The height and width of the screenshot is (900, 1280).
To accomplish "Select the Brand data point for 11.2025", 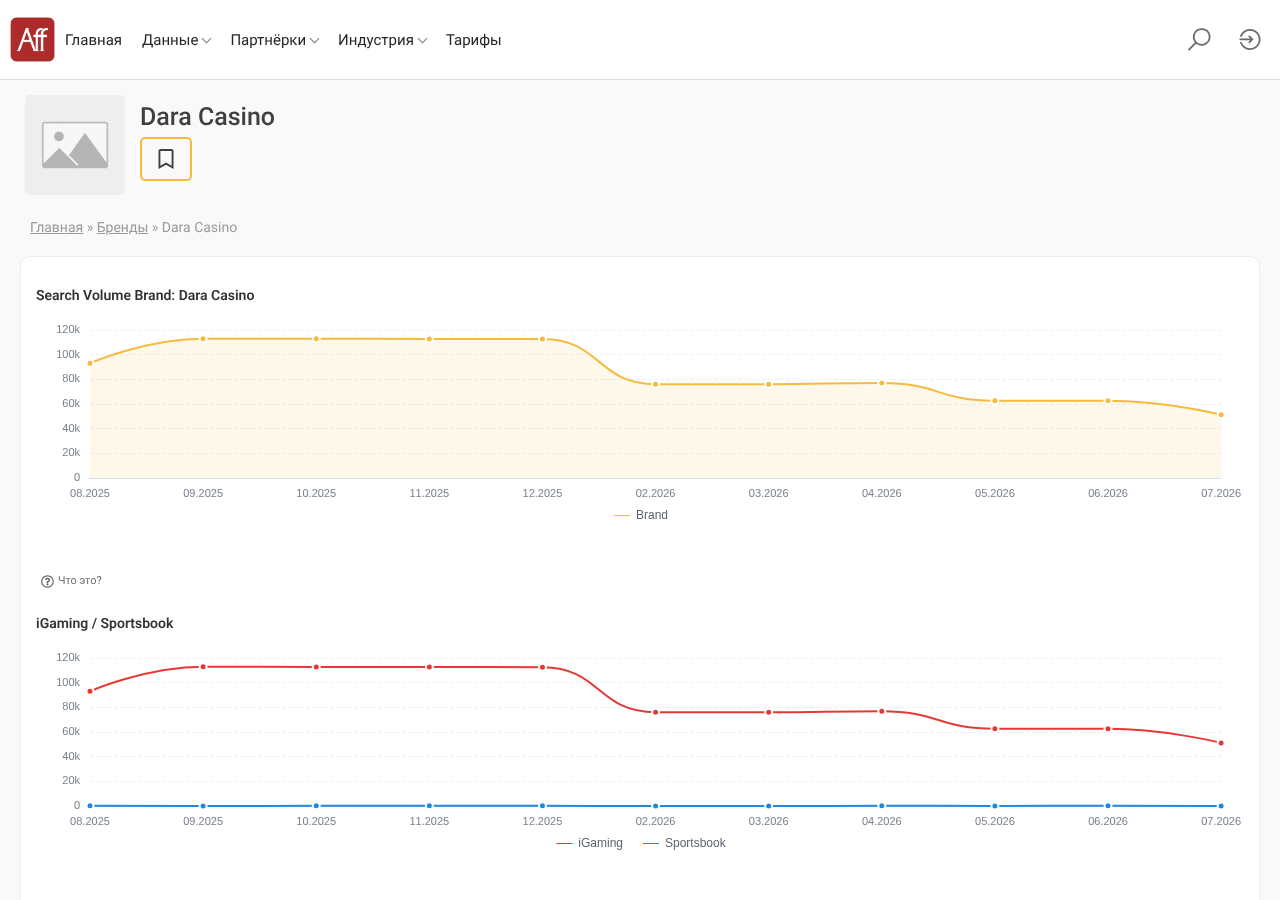I will pos(429,339).
